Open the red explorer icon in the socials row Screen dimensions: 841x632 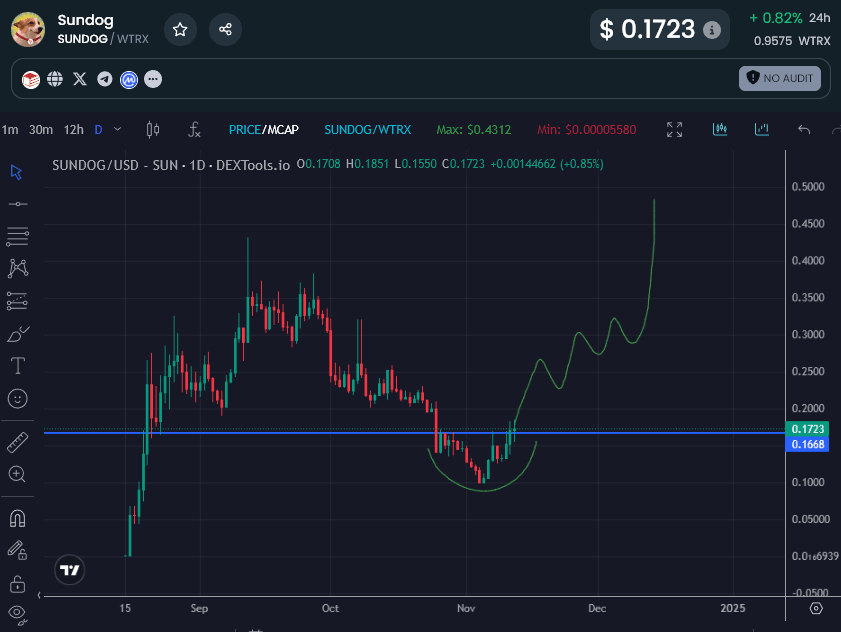31,79
